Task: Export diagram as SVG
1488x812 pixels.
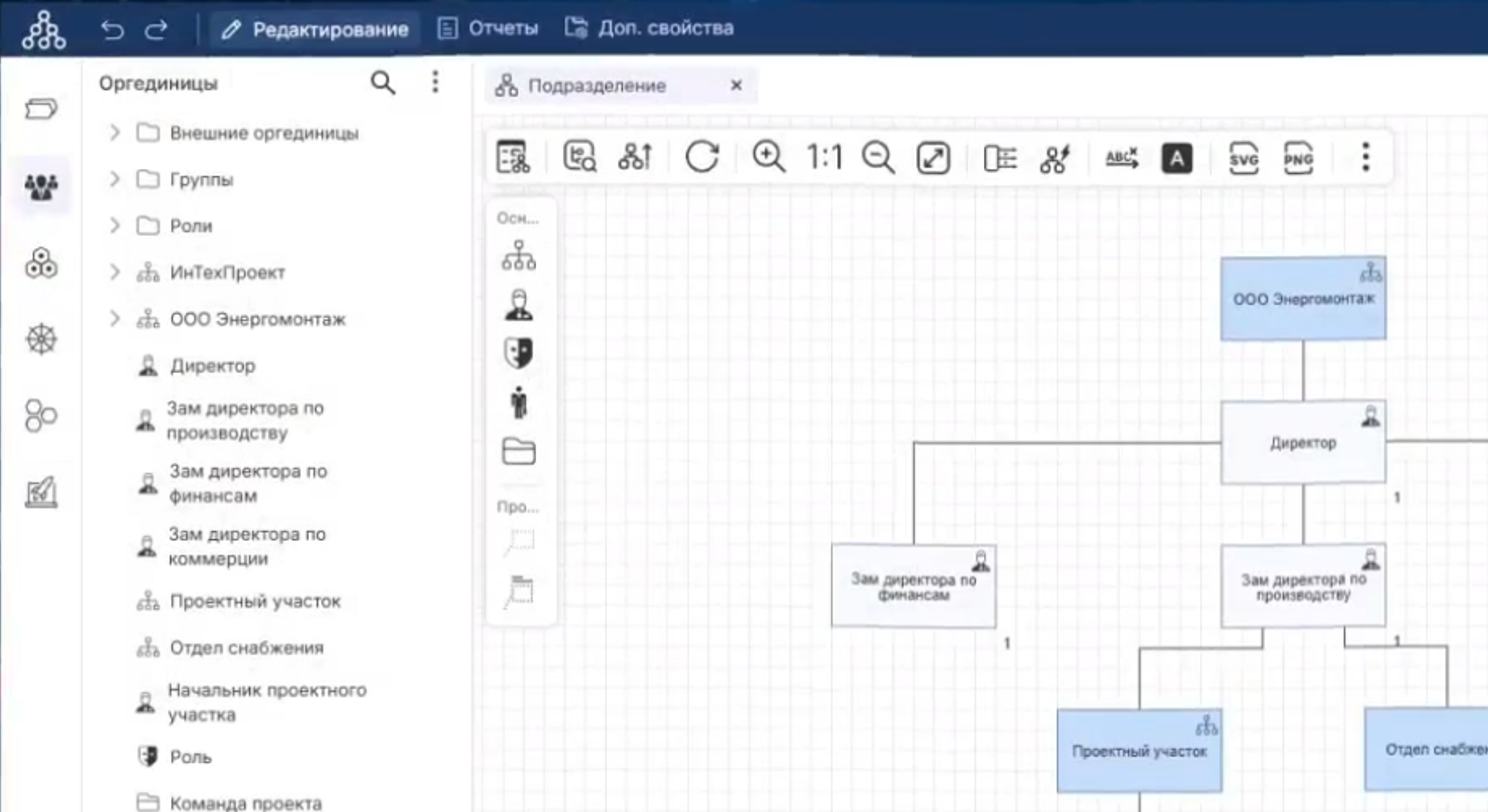Action: point(1243,158)
